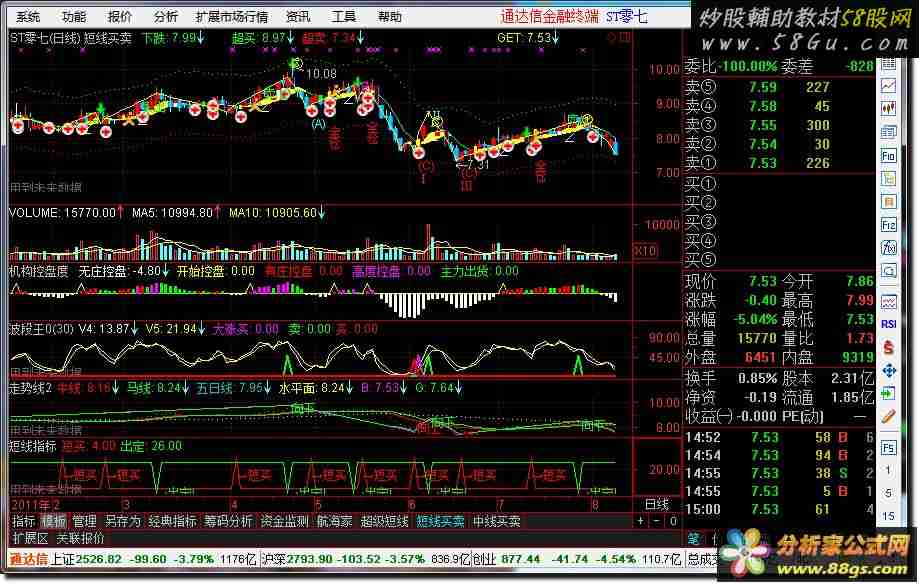919x584 pixels.
Task: Open the 工具 menu
Action: point(343,16)
